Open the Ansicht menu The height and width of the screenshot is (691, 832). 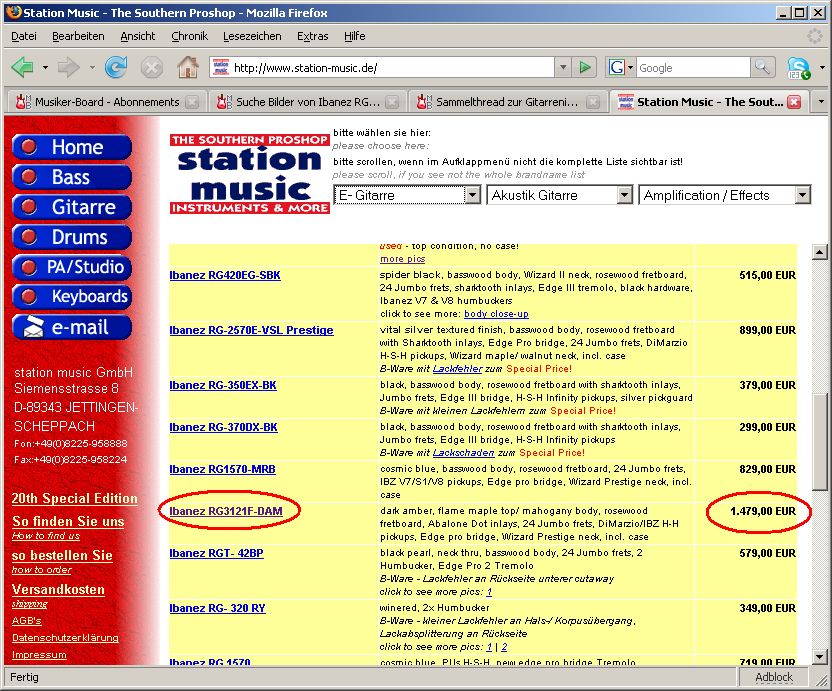(x=137, y=36)
